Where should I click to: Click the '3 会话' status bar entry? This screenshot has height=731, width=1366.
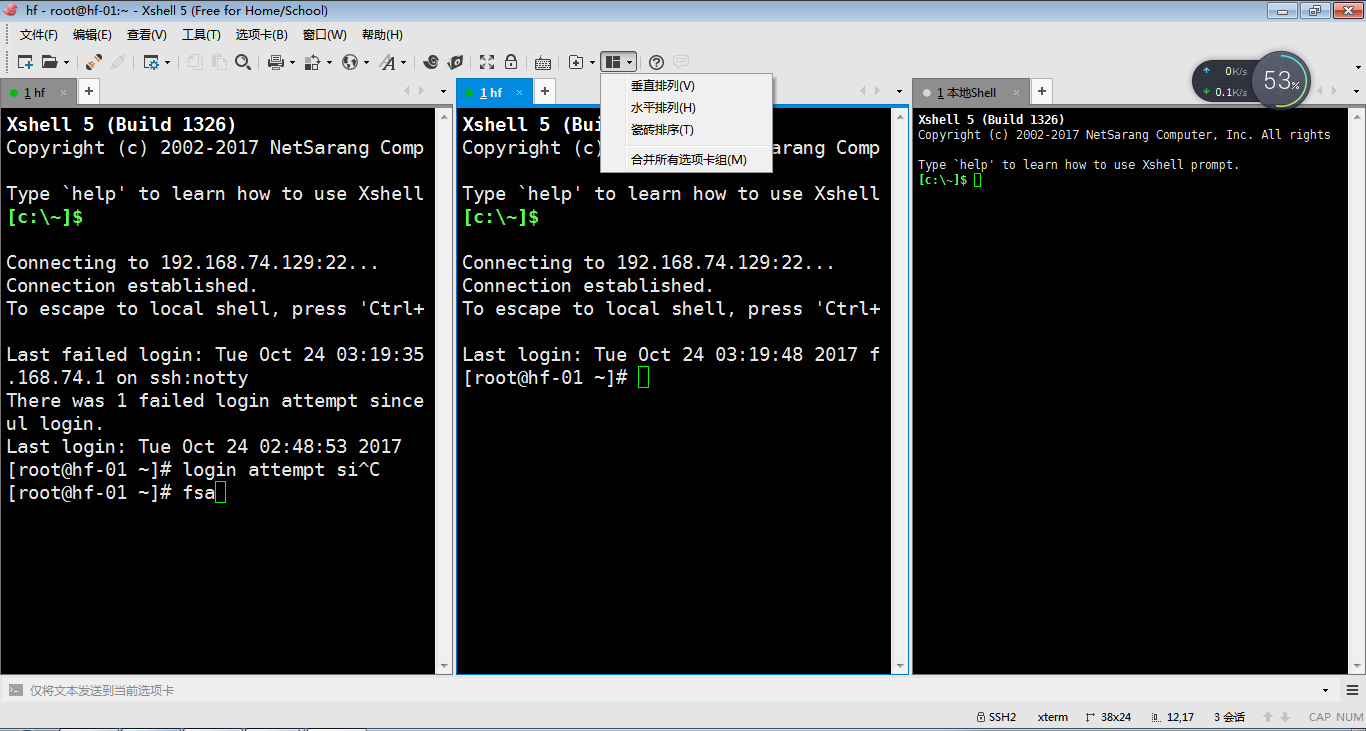click(x=1229, y=717)
